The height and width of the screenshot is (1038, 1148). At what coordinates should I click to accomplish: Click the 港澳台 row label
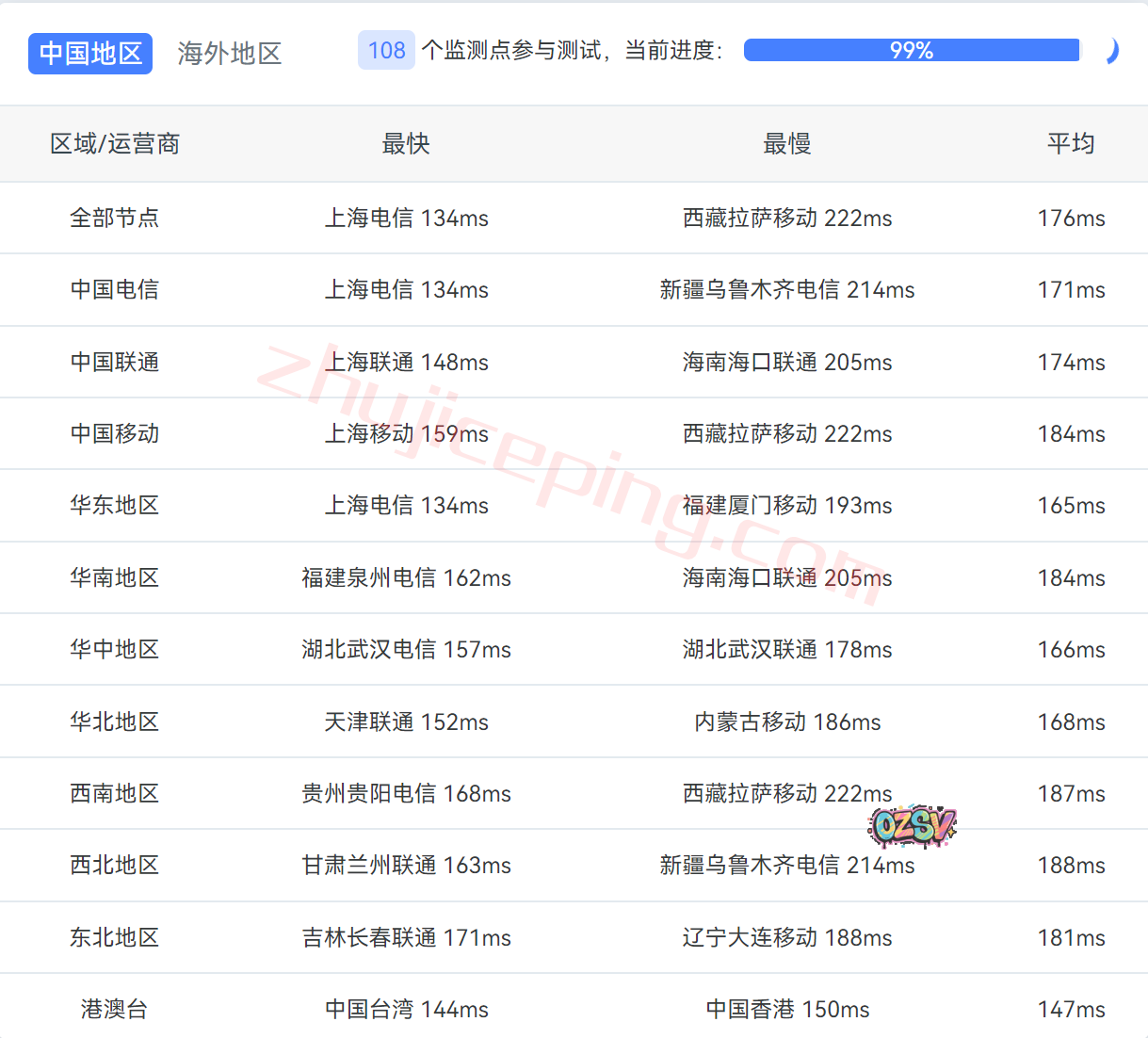(x=115, y=1010)
